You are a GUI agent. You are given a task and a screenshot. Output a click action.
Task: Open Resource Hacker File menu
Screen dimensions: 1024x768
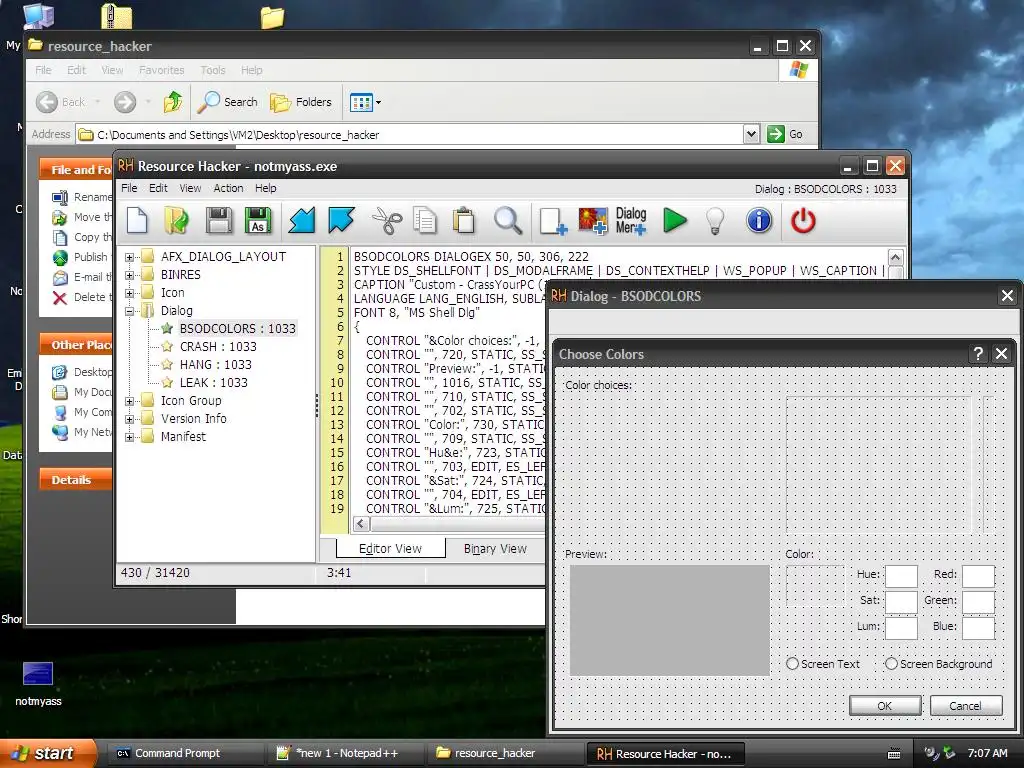point(129,188)
